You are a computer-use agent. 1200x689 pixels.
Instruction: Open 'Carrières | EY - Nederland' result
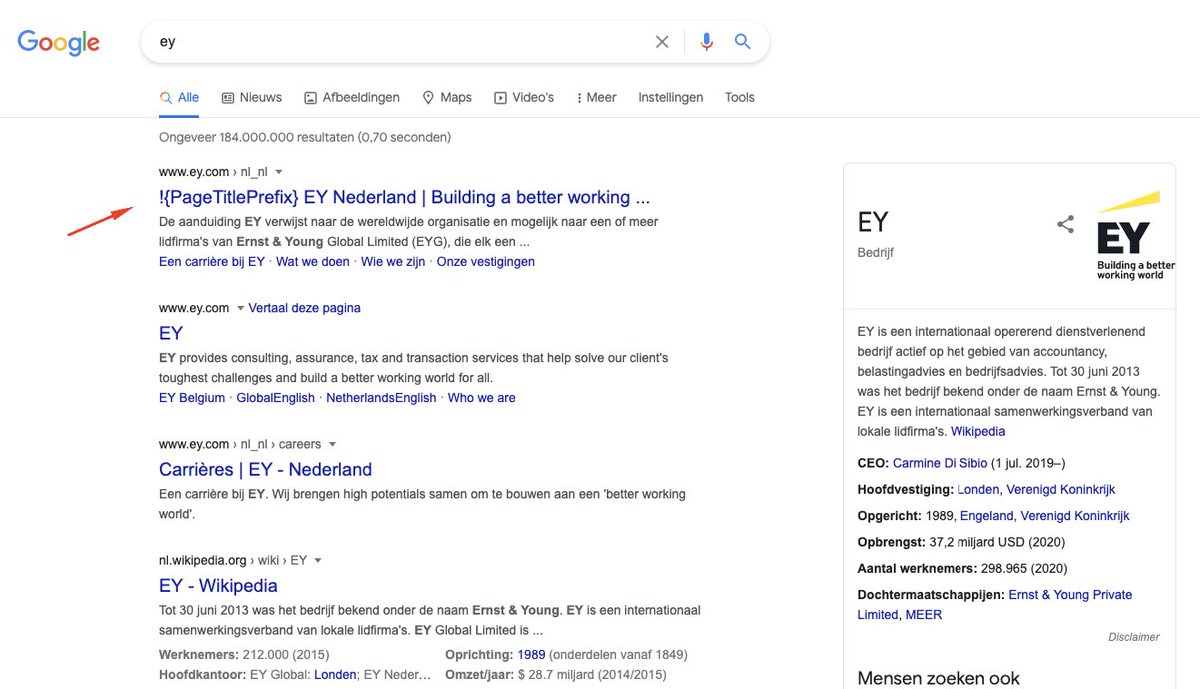[265, 469]
